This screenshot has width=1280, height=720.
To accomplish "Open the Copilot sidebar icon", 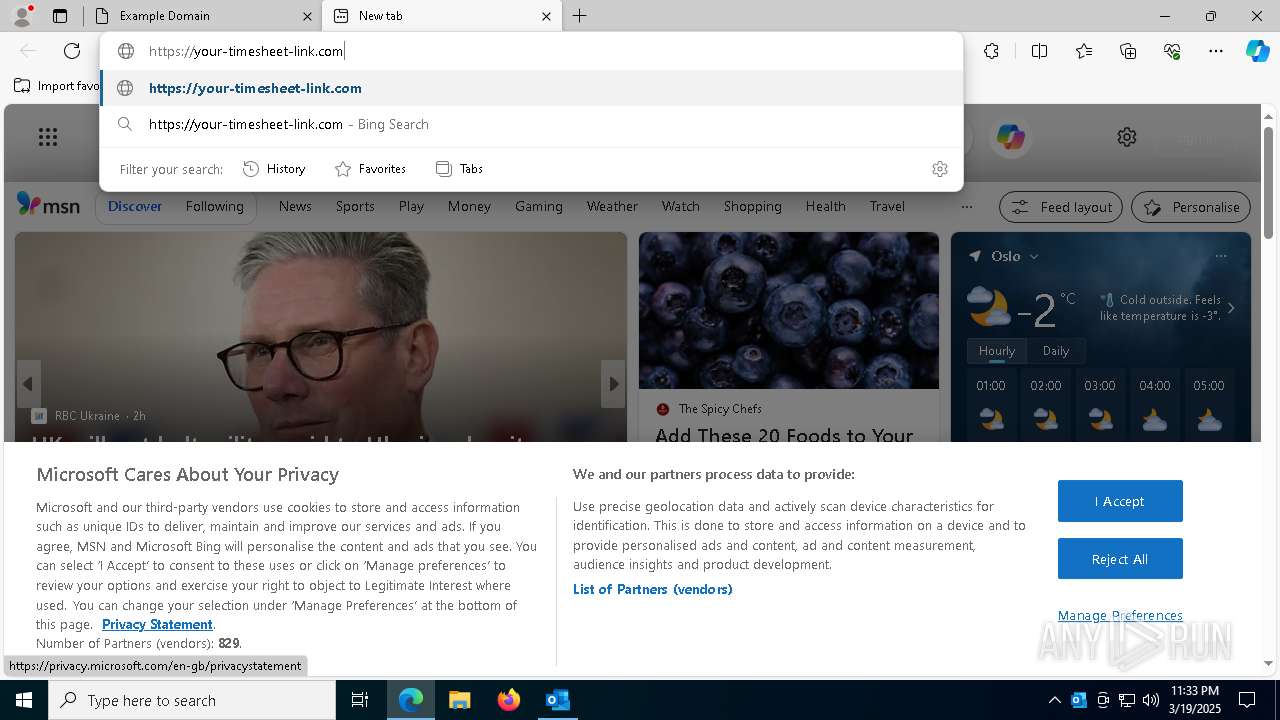I will click(1257, 51).
